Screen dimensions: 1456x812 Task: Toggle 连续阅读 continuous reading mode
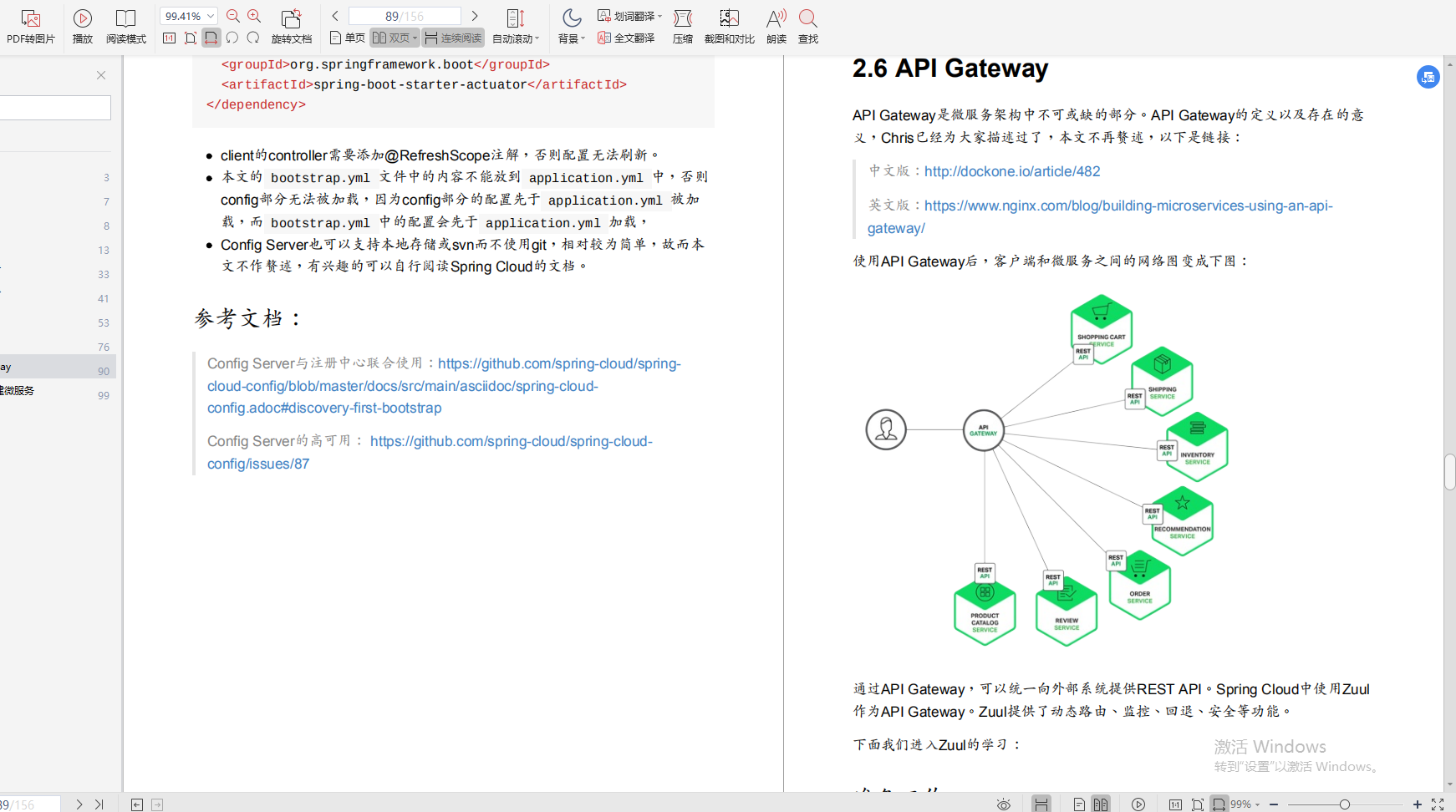[x=452, y=37]
